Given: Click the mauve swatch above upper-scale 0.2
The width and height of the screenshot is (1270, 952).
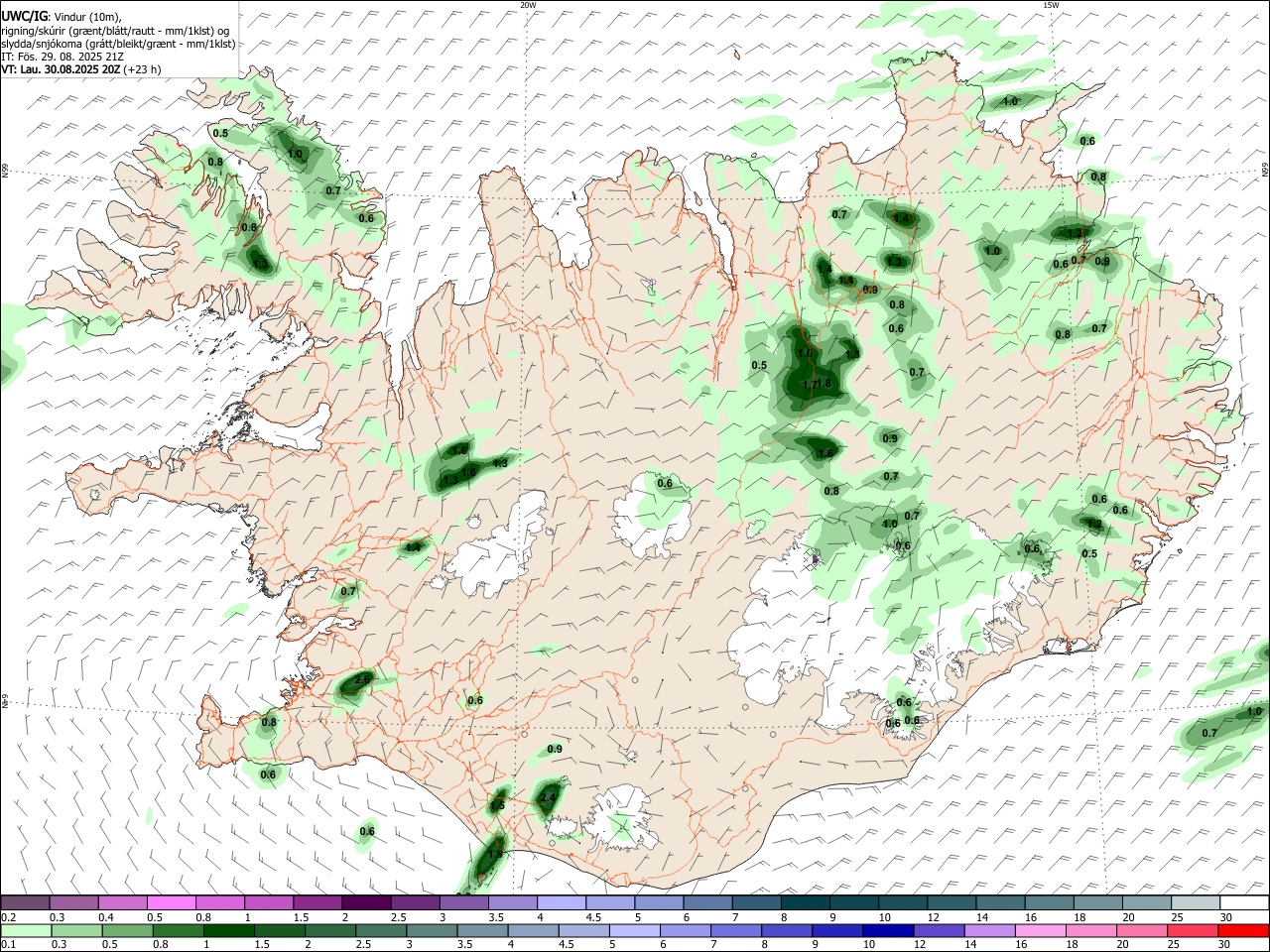Looking at the screenshot, I should pos(25,903).
